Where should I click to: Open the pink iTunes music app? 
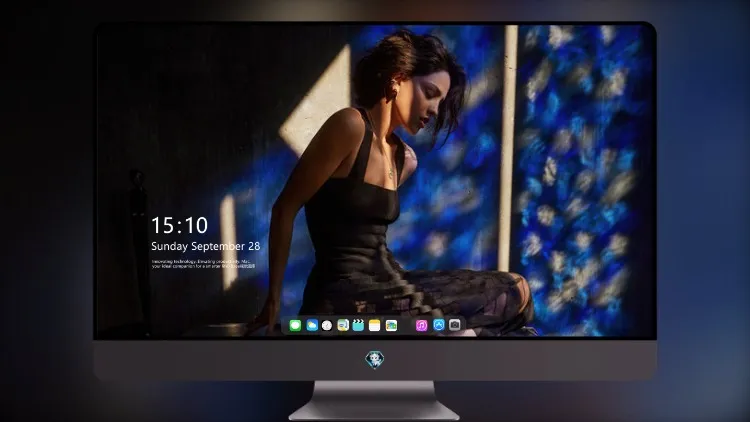(421, 325)
